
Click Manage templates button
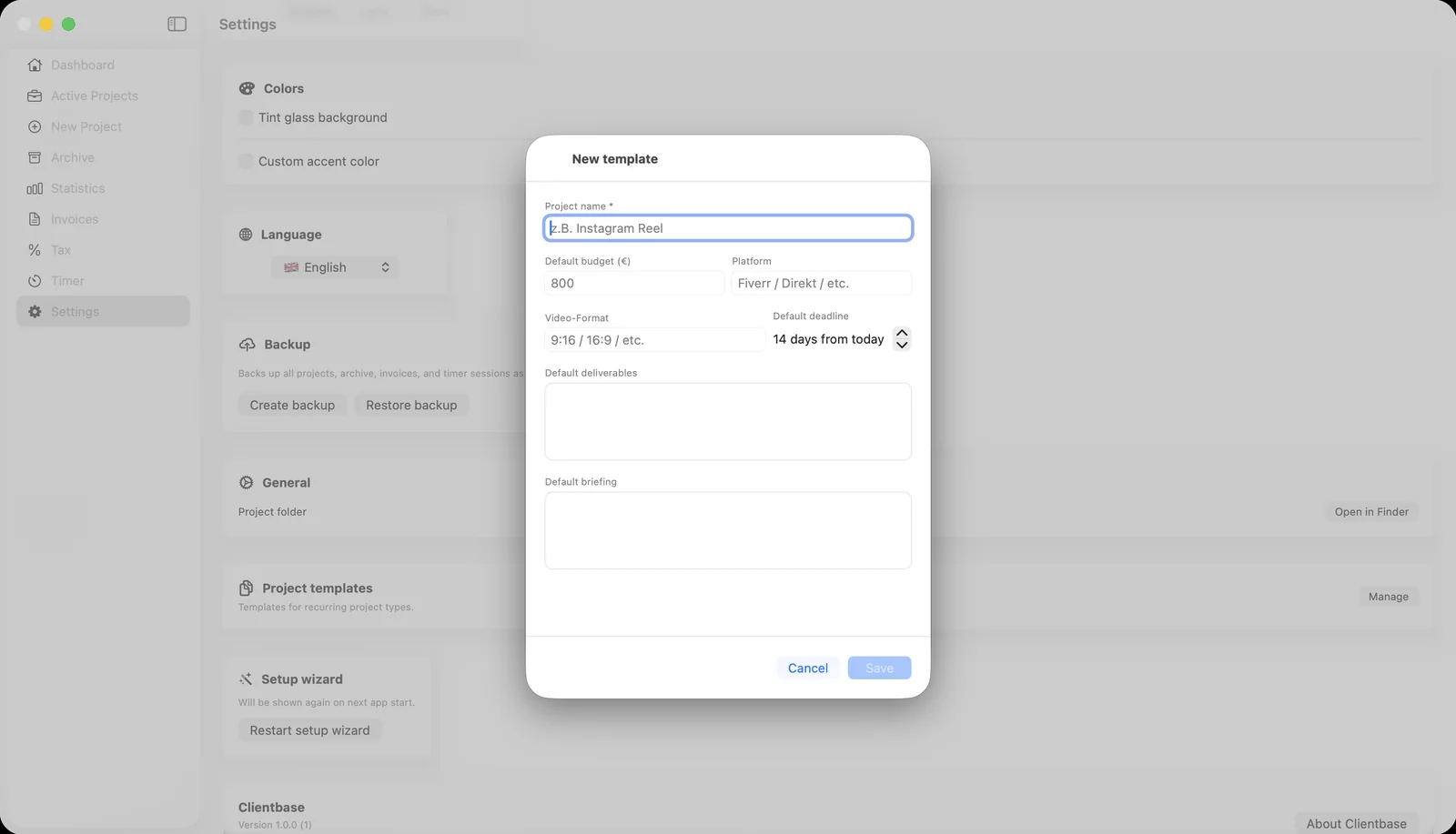coord(1389,597)
